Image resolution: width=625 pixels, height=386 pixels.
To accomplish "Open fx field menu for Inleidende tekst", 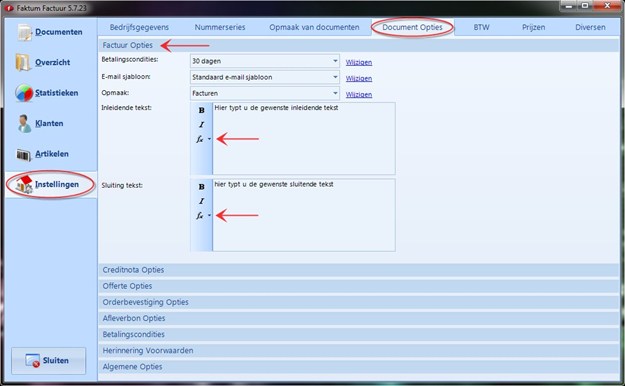I will [x=203, y=139].
